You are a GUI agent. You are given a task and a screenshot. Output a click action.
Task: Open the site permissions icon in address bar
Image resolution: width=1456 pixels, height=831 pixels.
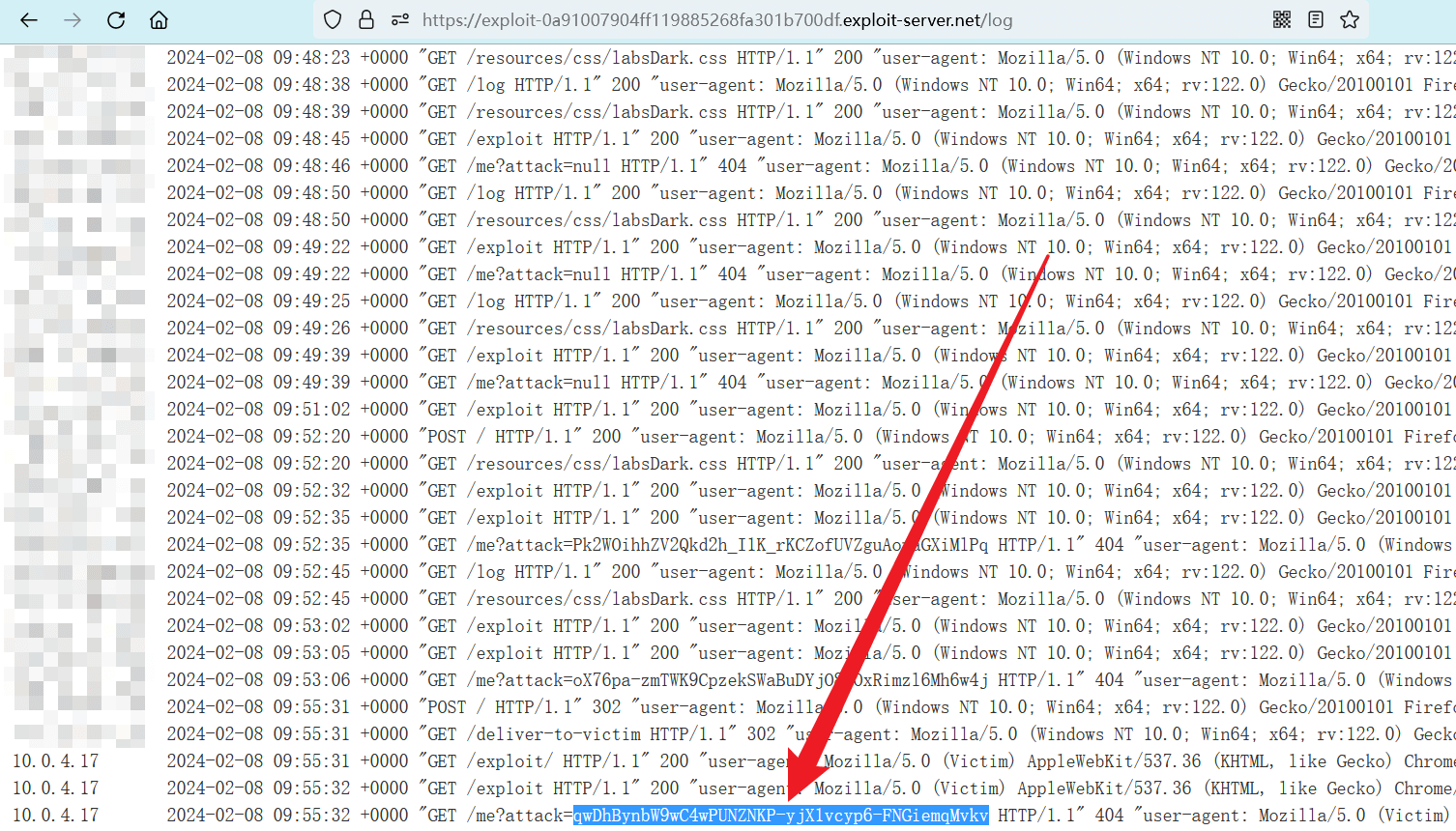click(x=400, y=19)
